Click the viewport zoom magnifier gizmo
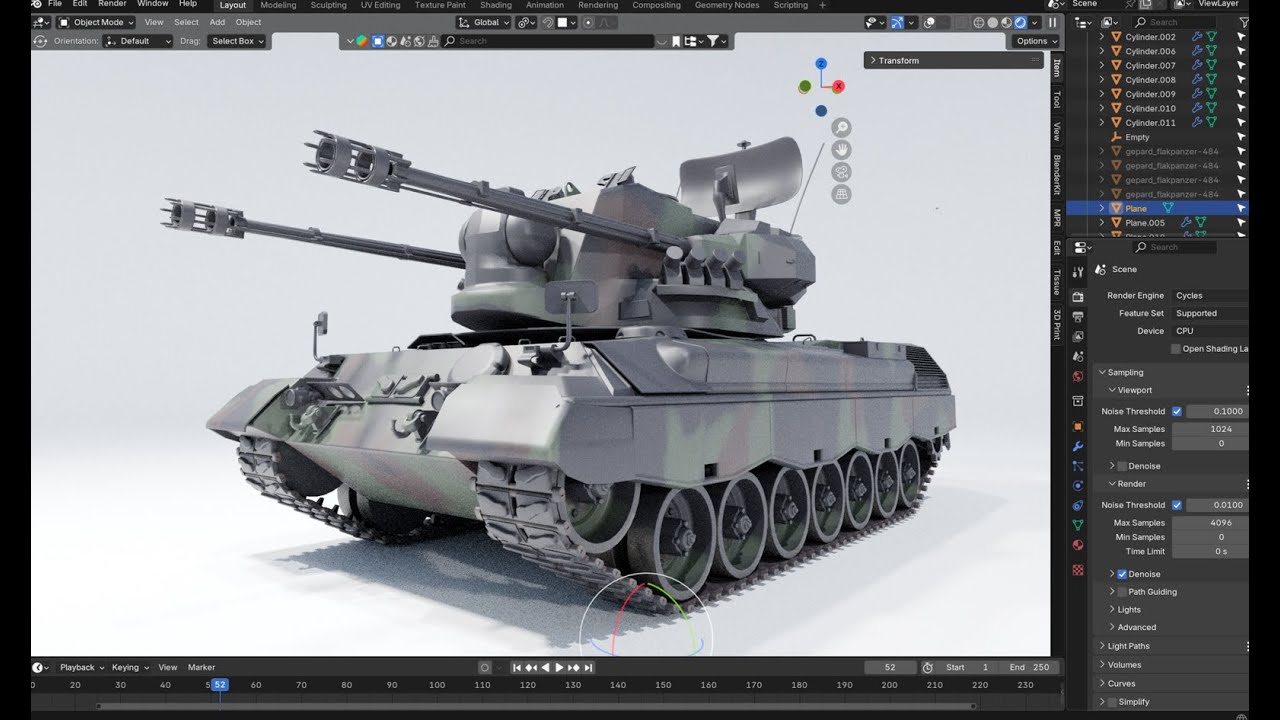The width and height of the screenshot is (1280, 720). point(842,127)
